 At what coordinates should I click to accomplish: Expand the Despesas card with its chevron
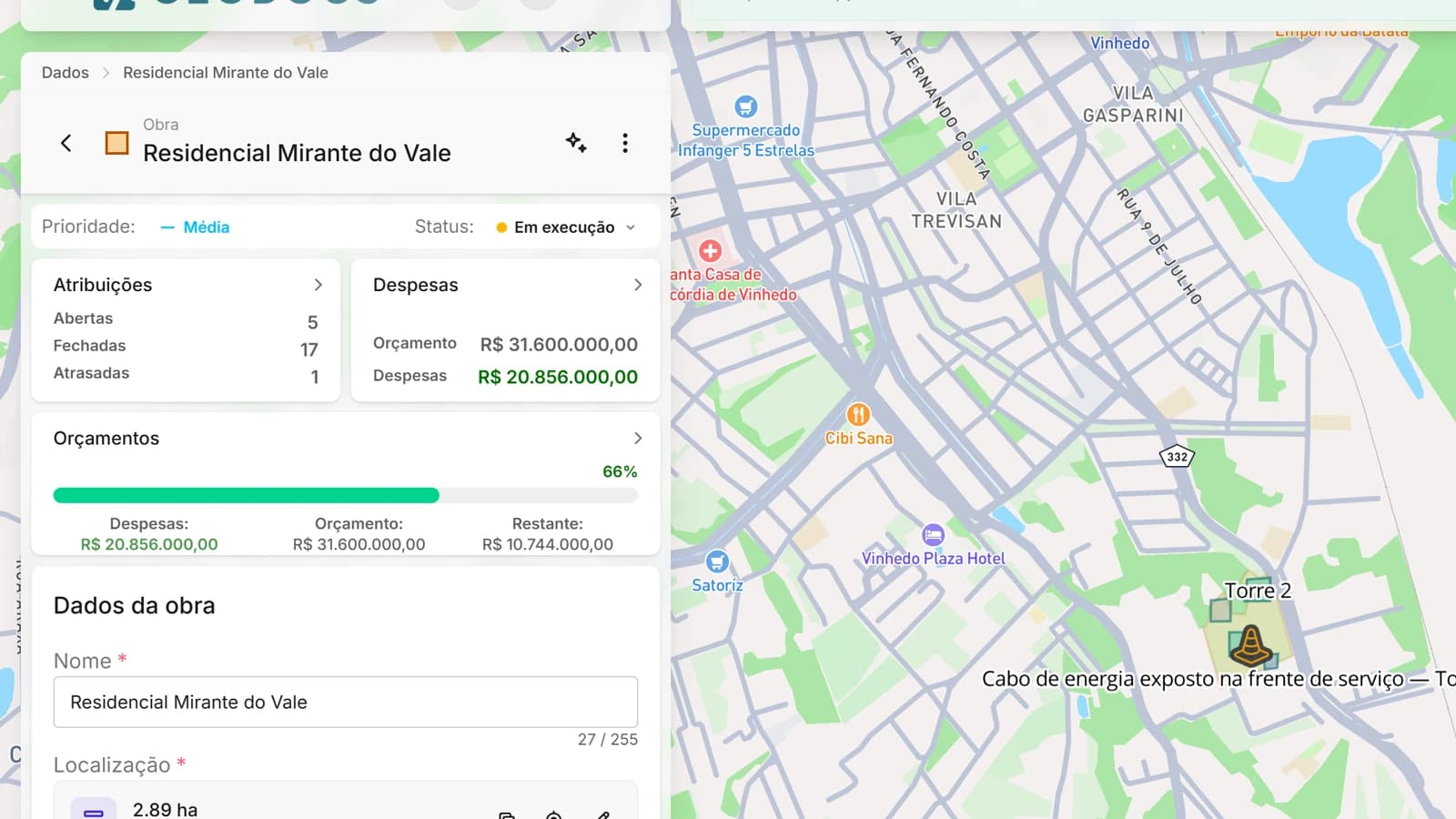[x=638, y=285]
